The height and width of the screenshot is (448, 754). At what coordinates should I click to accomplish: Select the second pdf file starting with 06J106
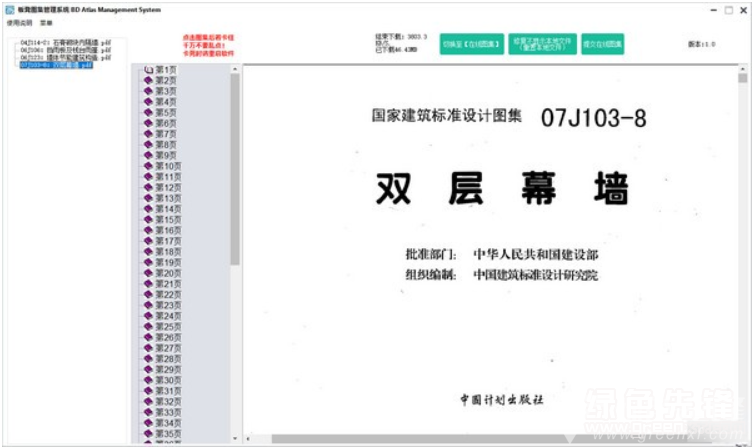65,50
